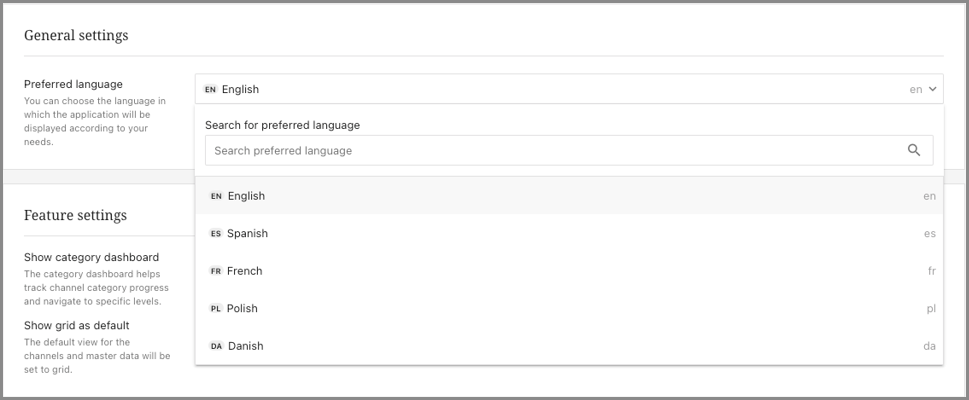
Task: Collapse the preferred language dropdown chevron
Action: pos(933,89)
